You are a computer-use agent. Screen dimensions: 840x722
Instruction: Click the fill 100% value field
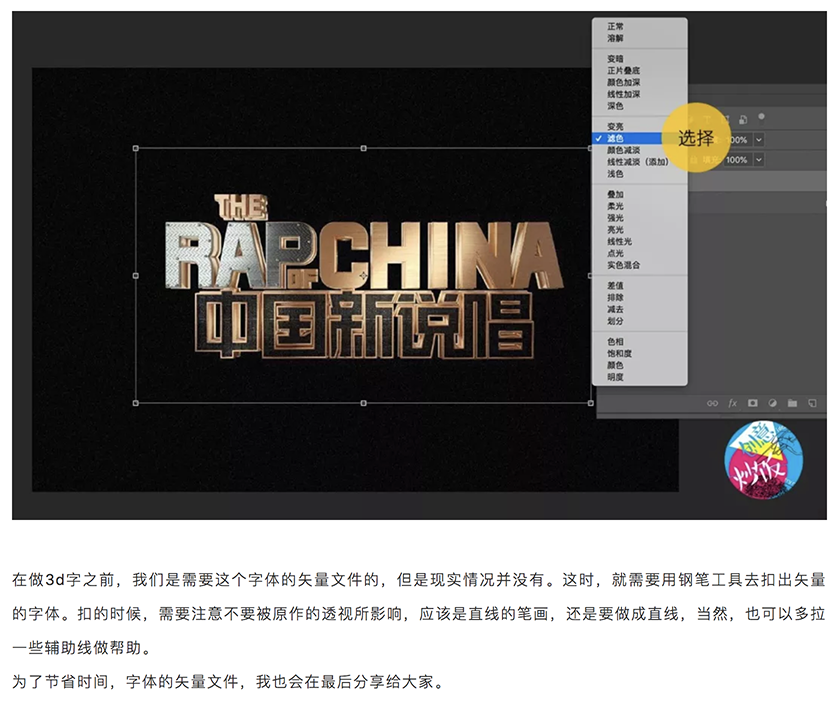[739, 160]
